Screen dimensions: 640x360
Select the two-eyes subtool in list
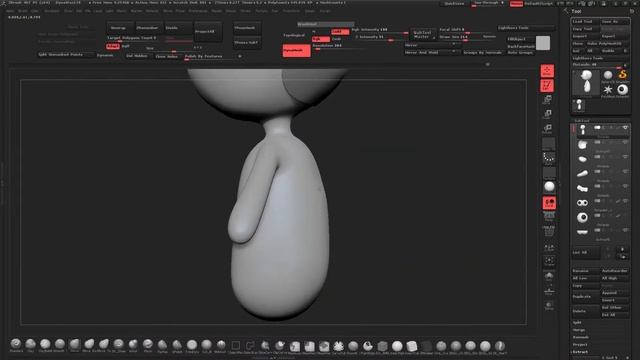[582, 203]
